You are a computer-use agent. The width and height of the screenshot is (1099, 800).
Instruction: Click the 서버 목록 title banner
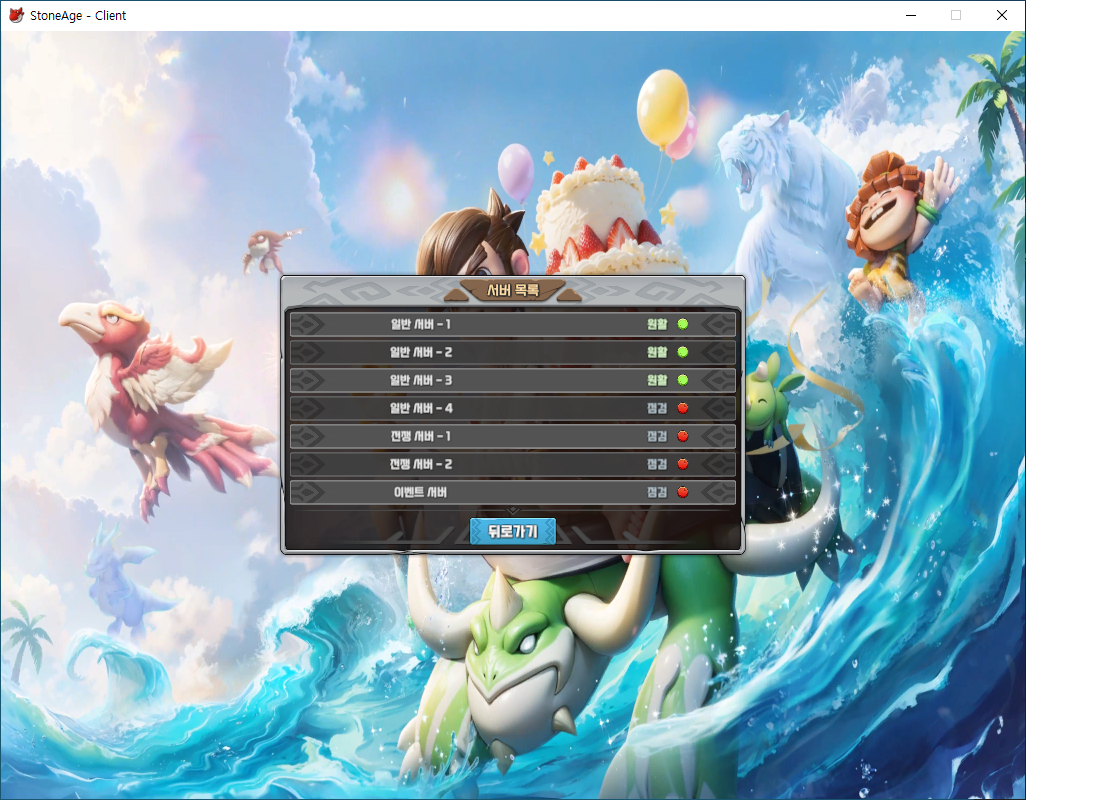(x=513, y=290)
